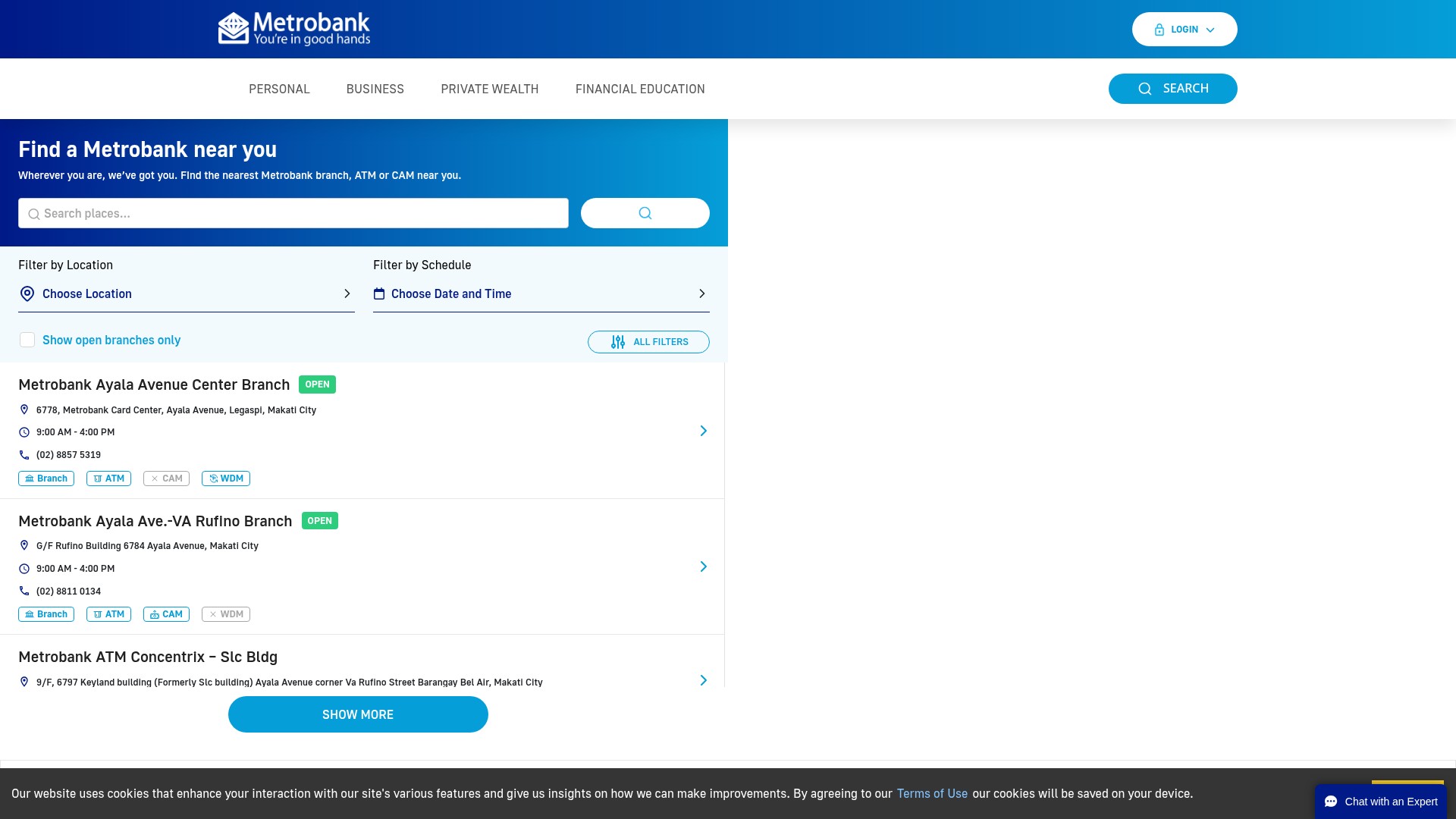
Task: Click address G/F Rufino Building 6784
Action: (x=147, y=546)
